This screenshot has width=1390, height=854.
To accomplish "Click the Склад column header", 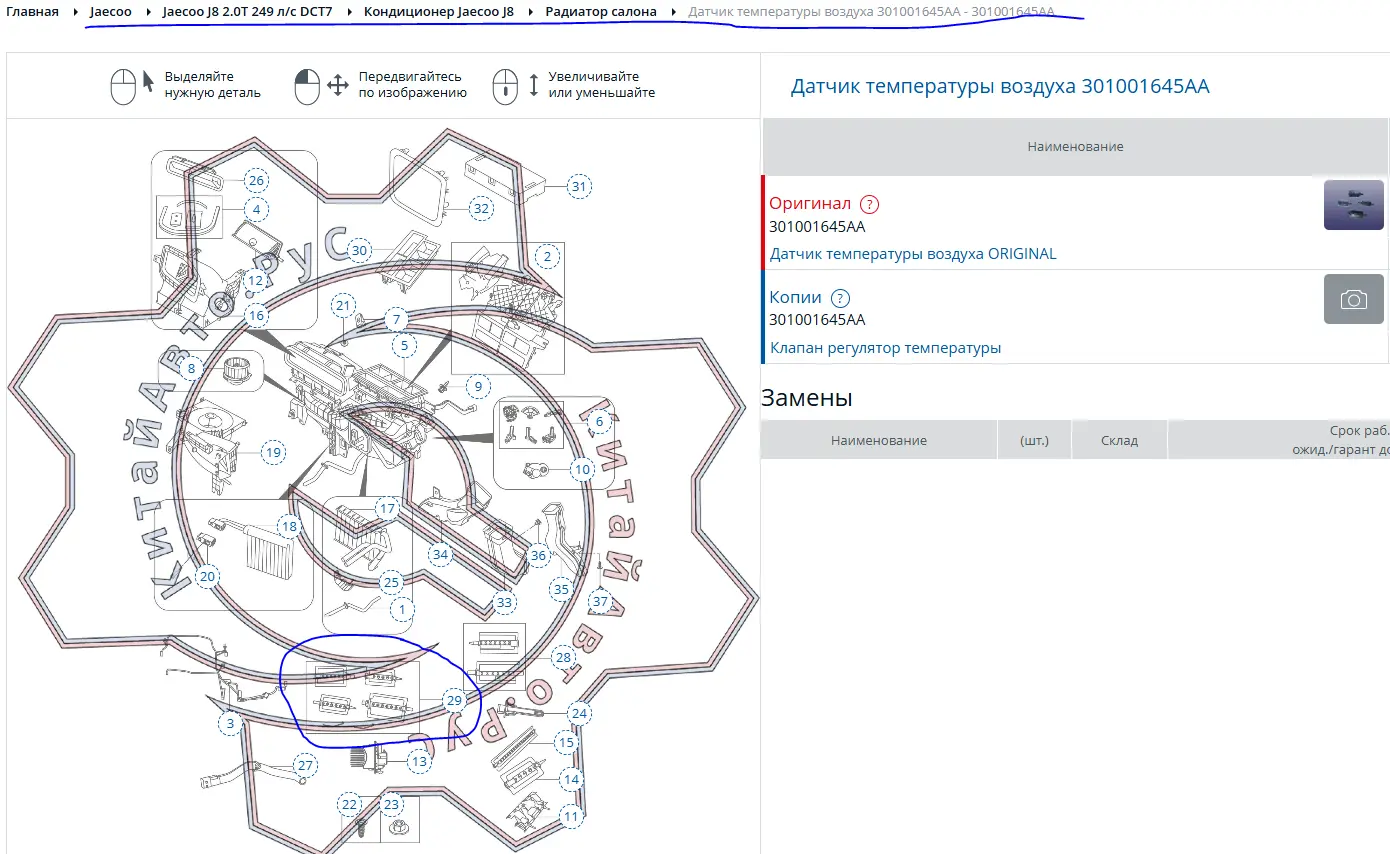I will pos(1119,440).
